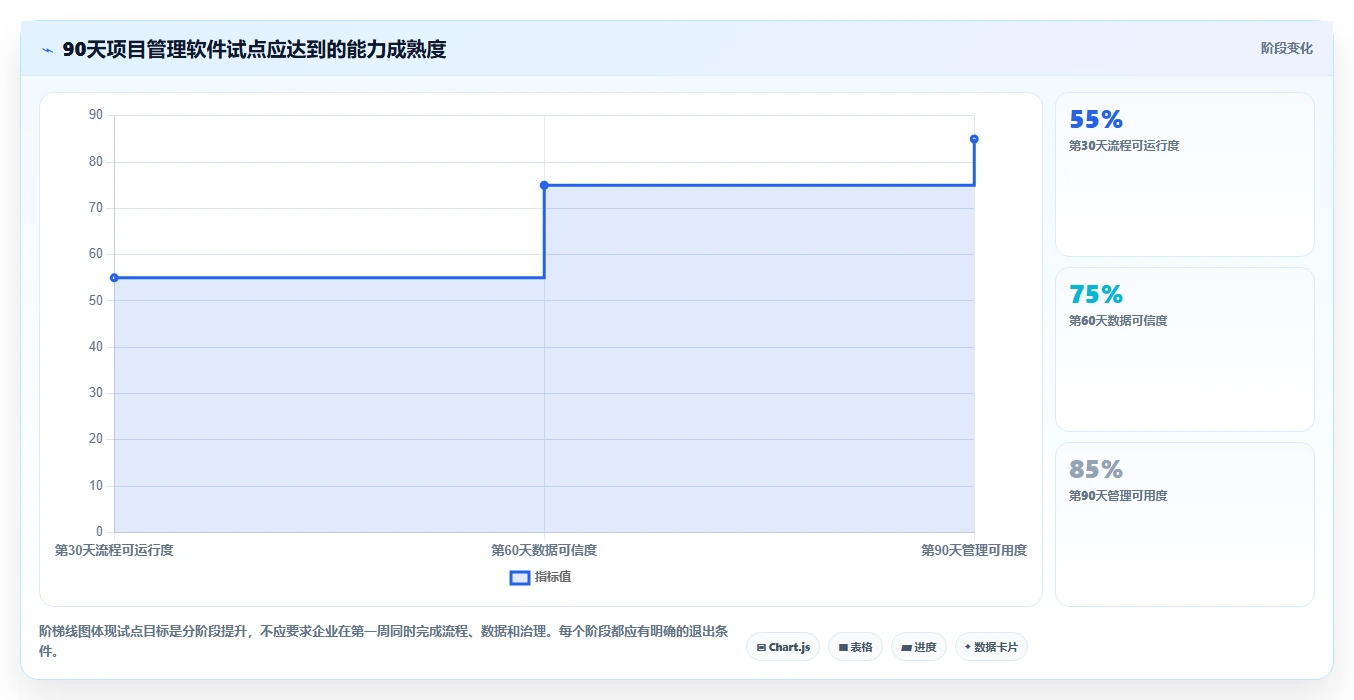
Task: Select the 75% value in second card
Action: pos(1096,294)
